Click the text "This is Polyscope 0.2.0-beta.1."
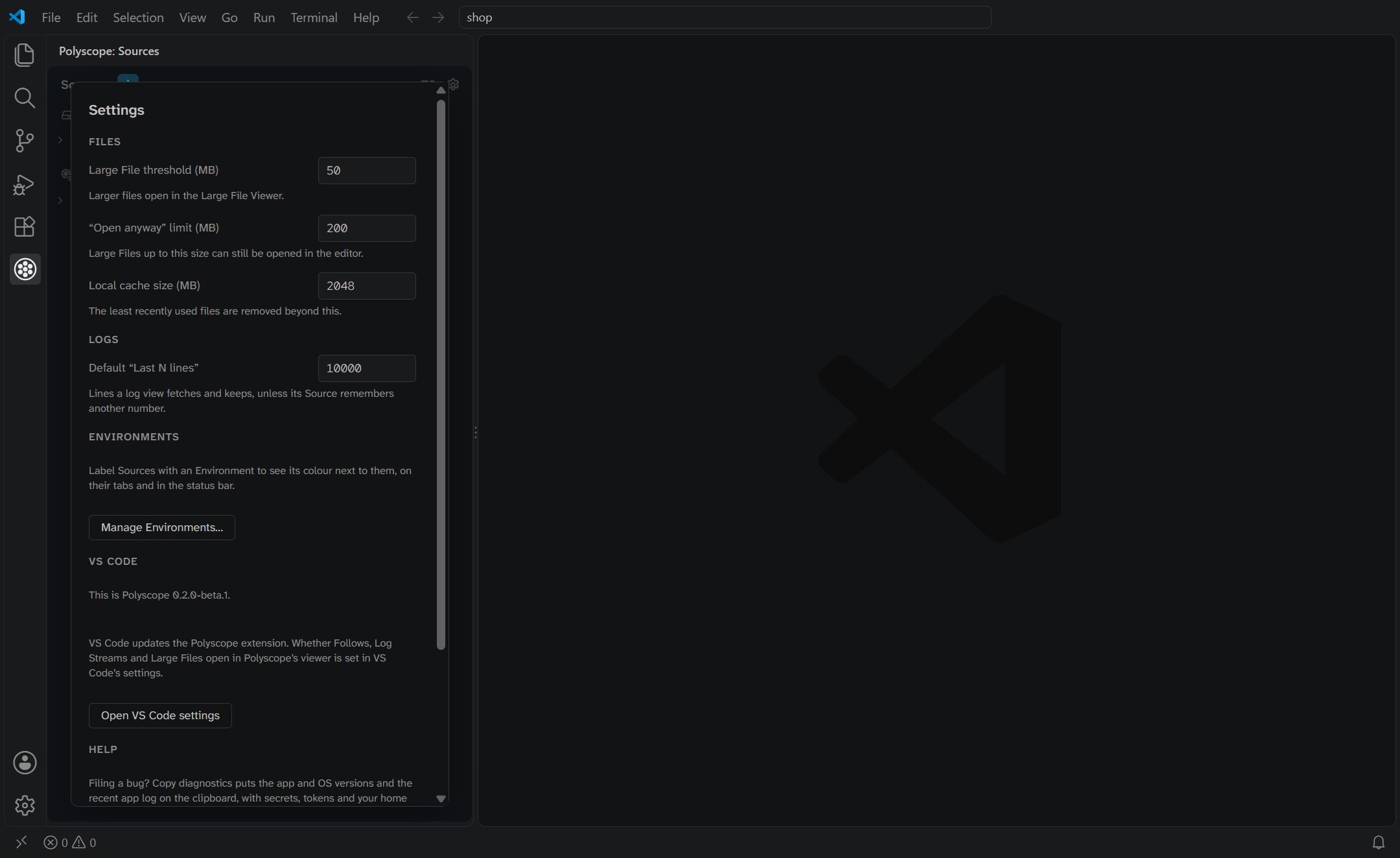Image resolution: width=1400 pixels, height=858 pixels. tap(159, 595)
